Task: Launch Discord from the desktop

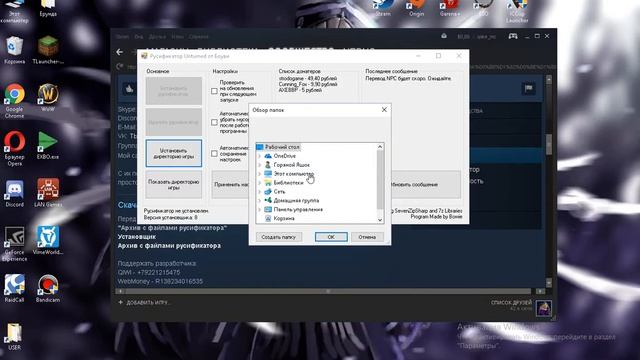Action: (15, 194)
